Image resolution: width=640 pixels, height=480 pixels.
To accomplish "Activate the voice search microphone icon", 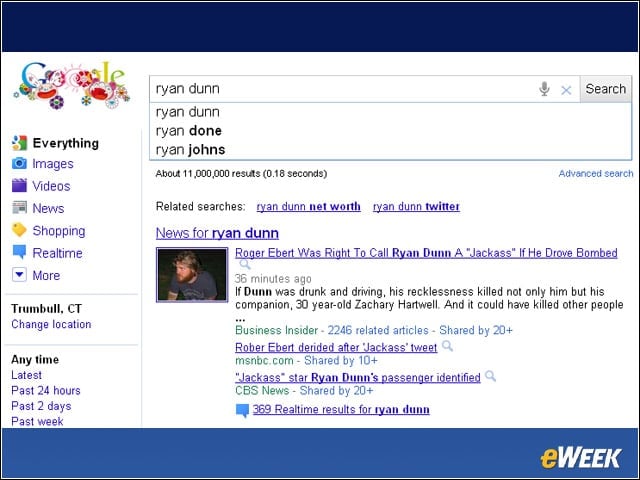I will coord(544,89).
